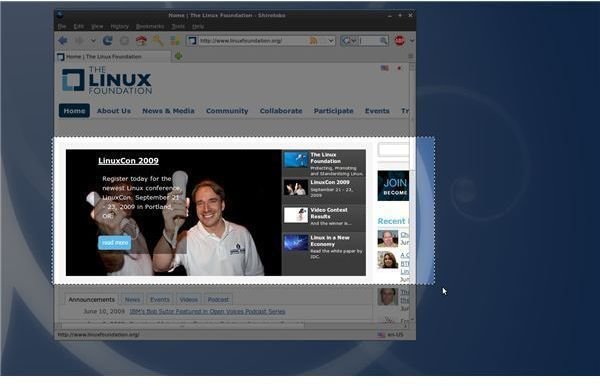The image size is (600, 386).
Task: Go back using the blue back arrow
Action: click(62, 40)
